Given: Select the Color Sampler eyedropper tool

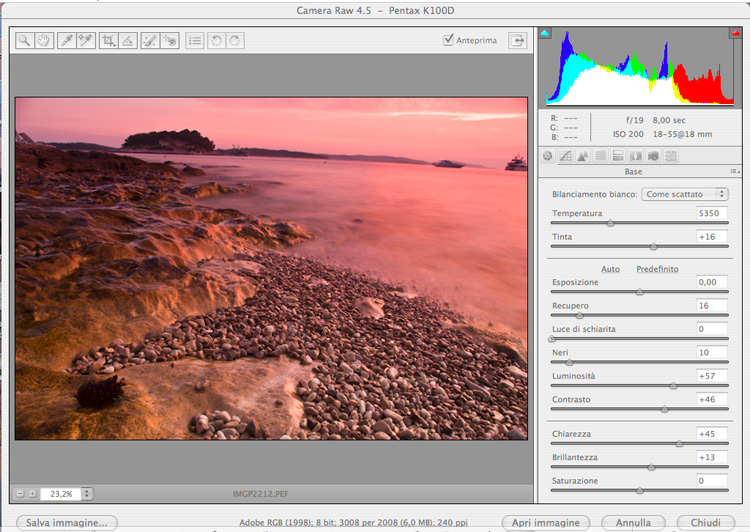Looking at the screenshot, I should 86,41.
